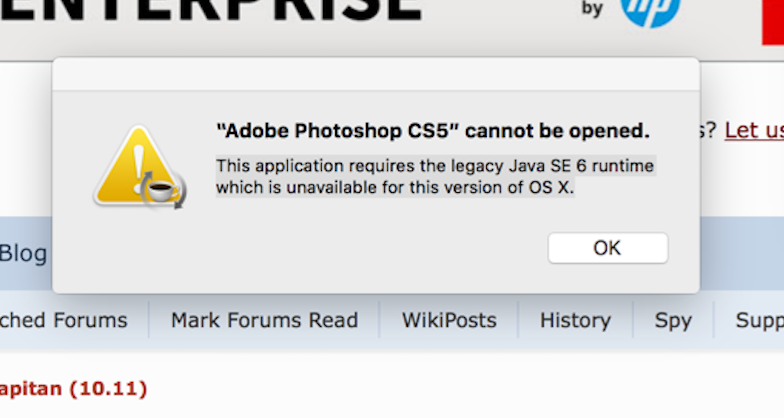Click the OK button in the dialog
This screenshot has width=784, height=418.
607,248
